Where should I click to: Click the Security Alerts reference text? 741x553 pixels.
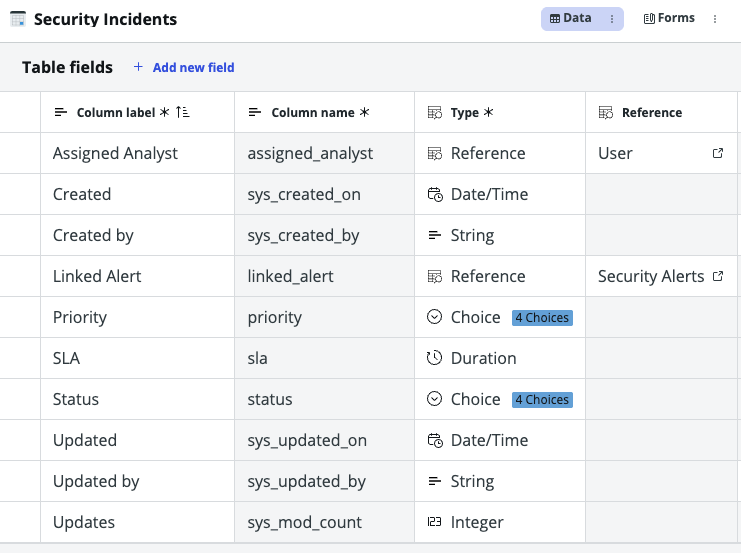click(651, 276)
